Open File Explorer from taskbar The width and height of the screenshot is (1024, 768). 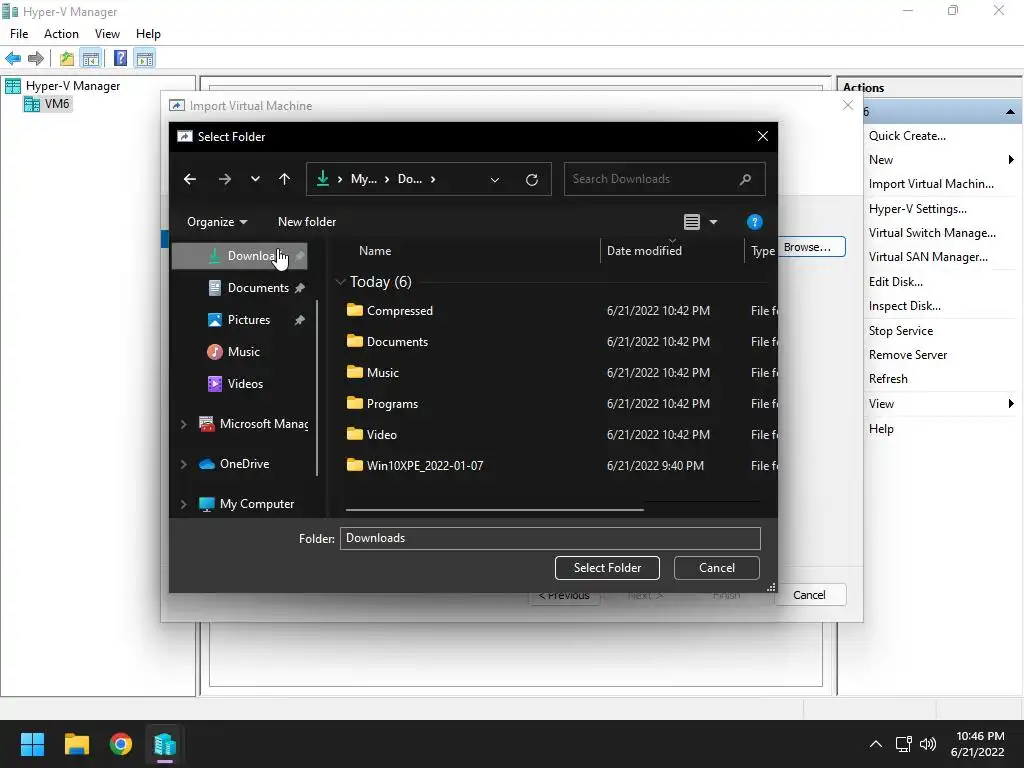(x=76, y=744)
